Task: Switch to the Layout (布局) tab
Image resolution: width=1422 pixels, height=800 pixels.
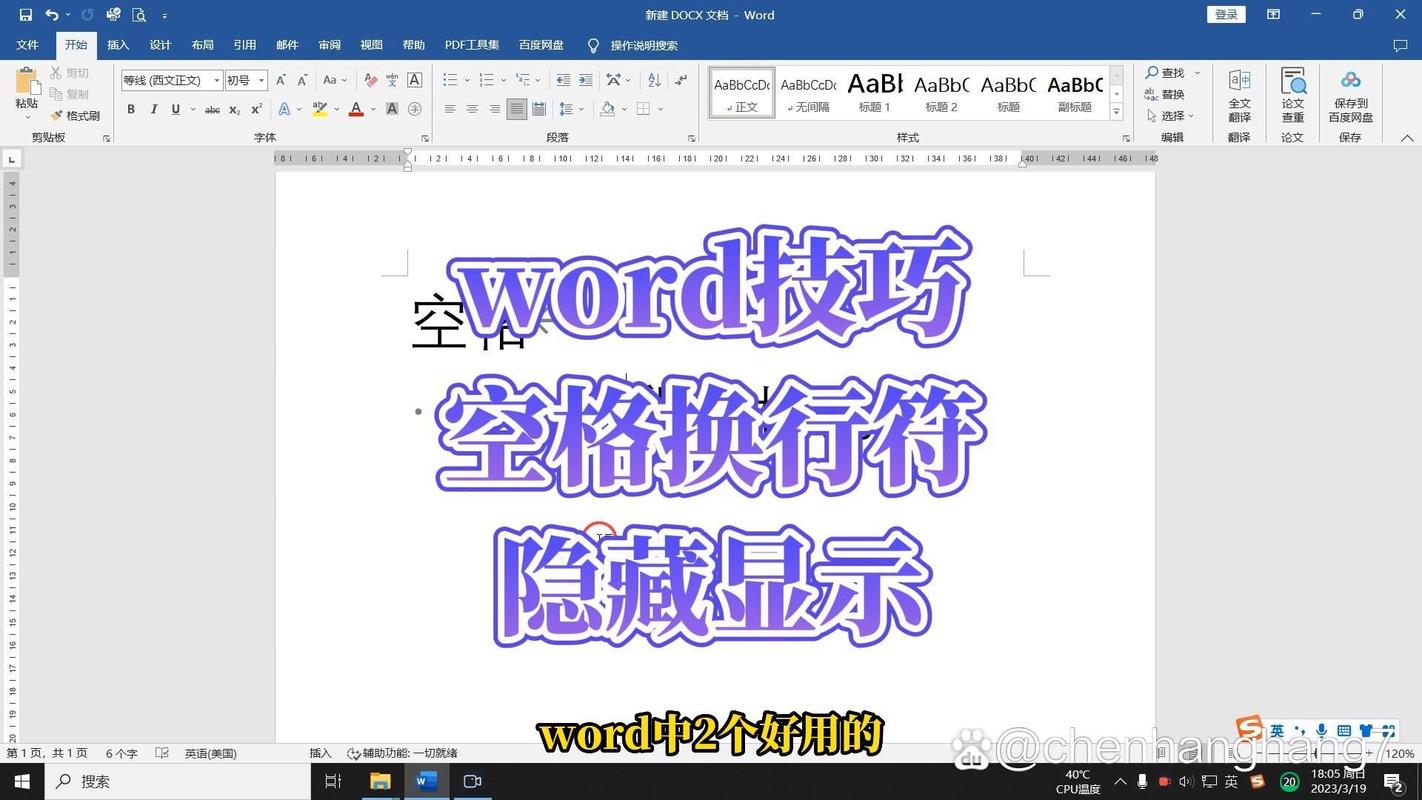Action: tap(202, 45)
